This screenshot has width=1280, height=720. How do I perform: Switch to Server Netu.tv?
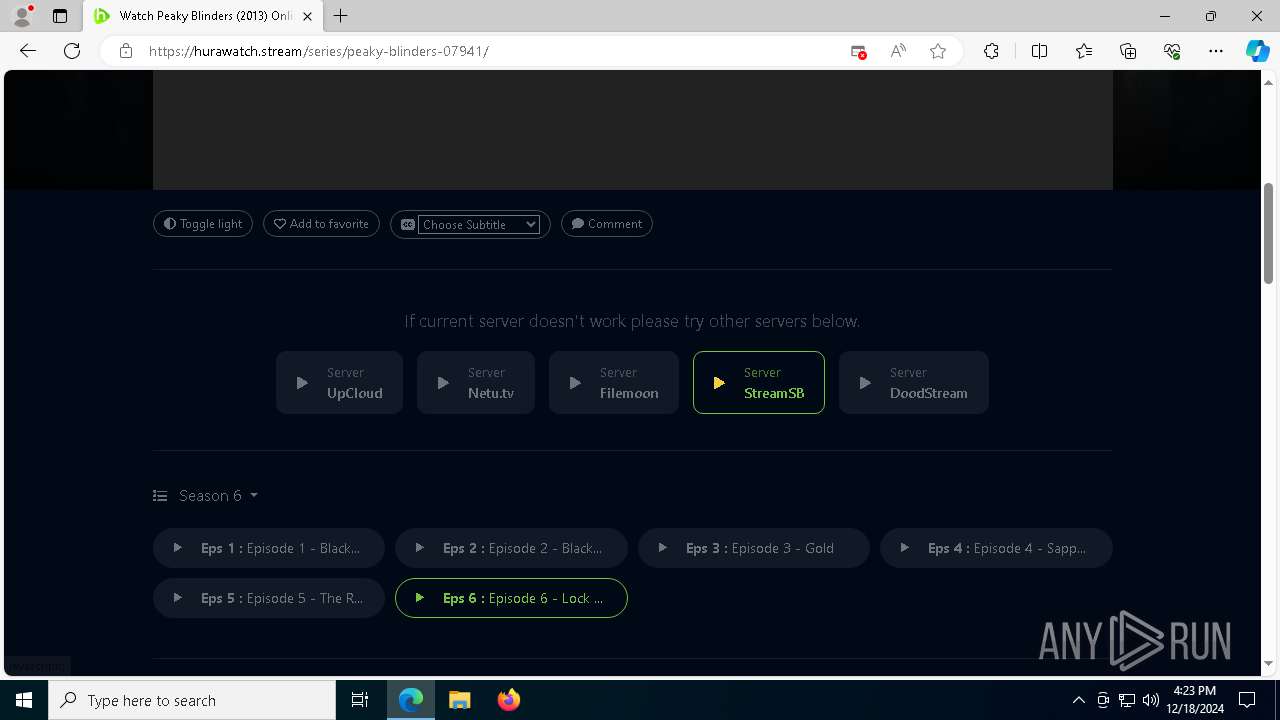point(475,382)
